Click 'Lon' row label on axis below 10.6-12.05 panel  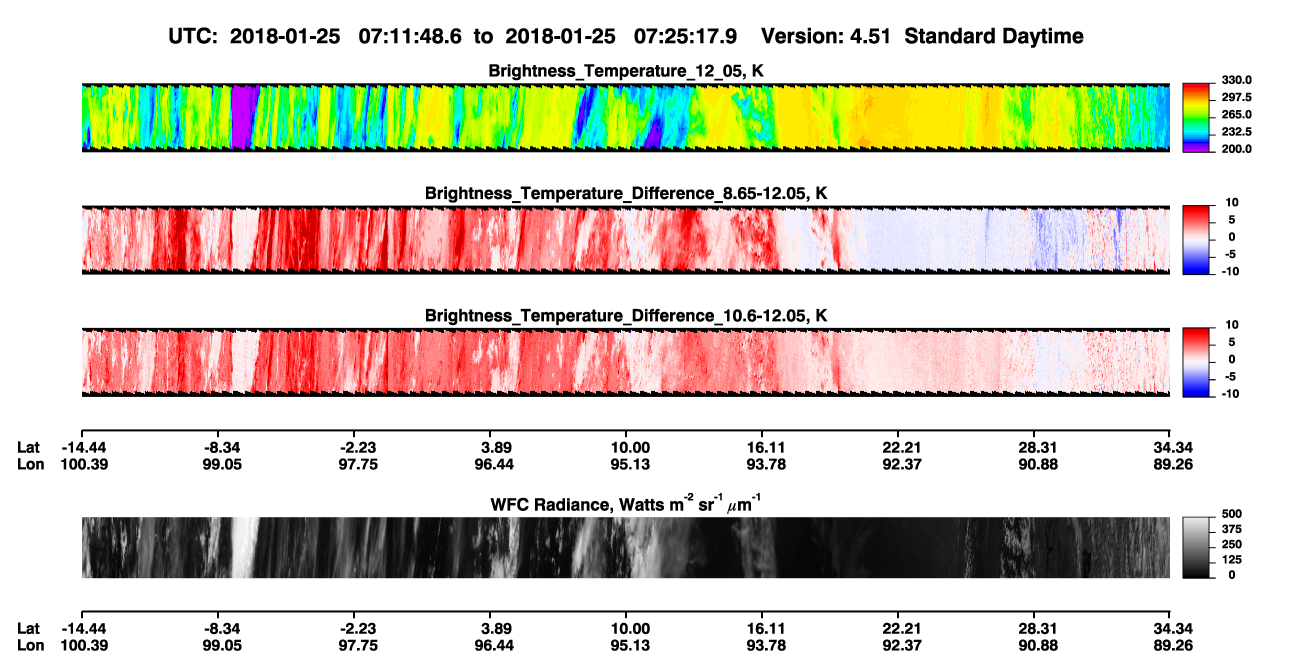coord(30,464)
